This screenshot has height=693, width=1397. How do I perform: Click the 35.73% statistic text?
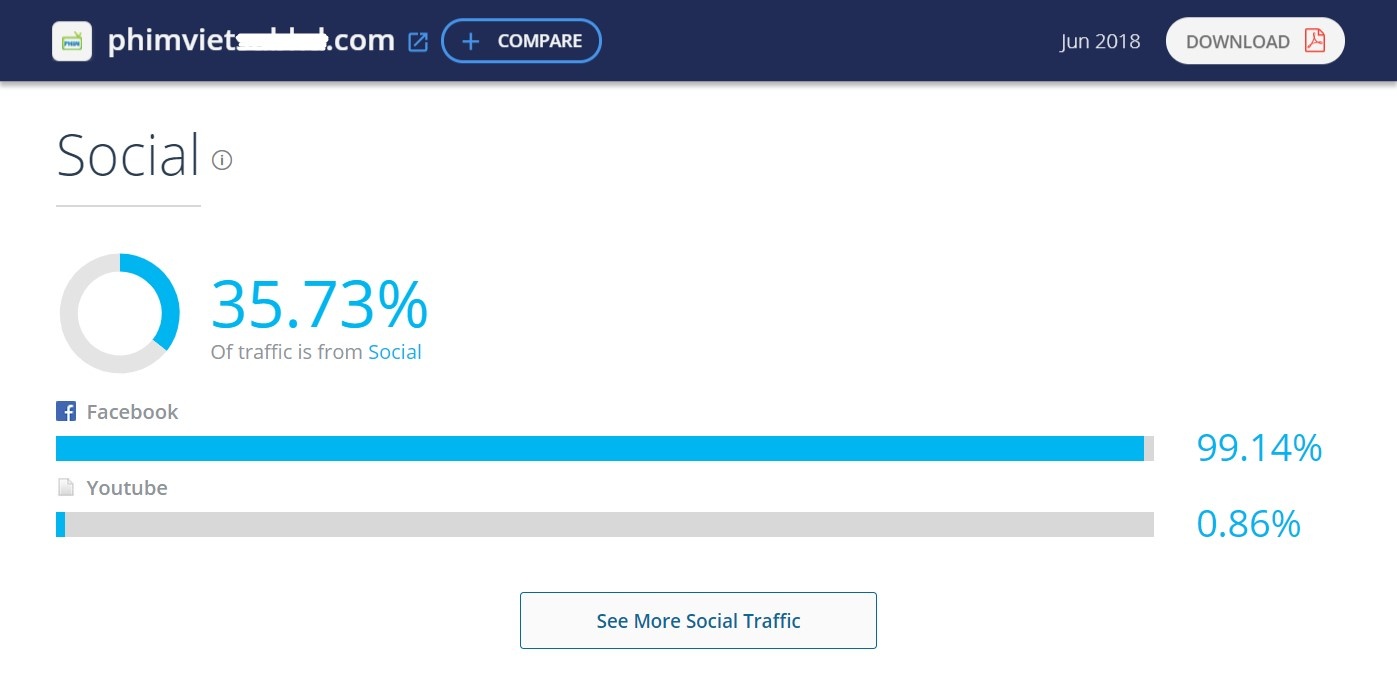coord(319,303)
